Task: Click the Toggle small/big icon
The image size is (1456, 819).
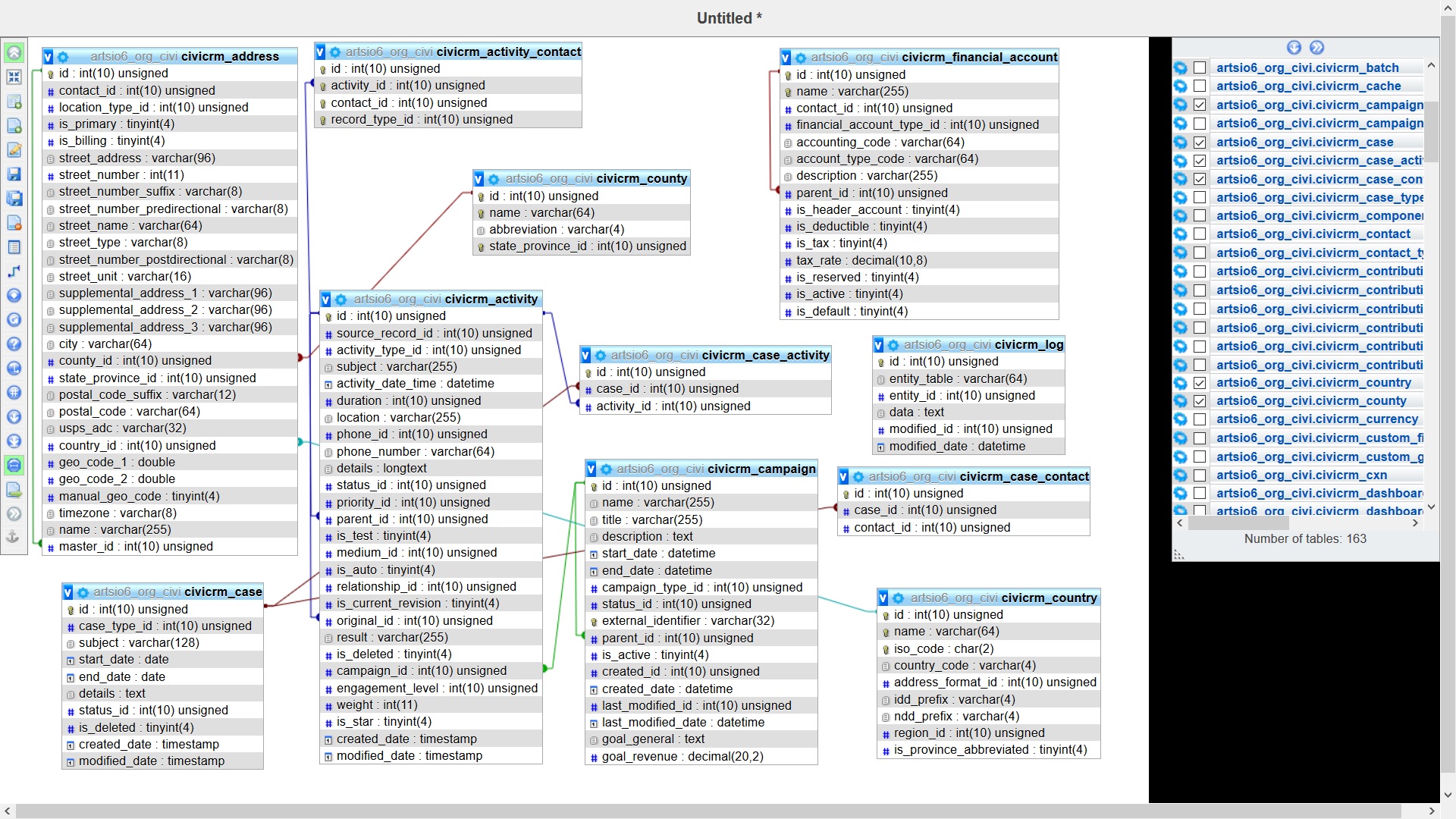Action: pos(14,441)
